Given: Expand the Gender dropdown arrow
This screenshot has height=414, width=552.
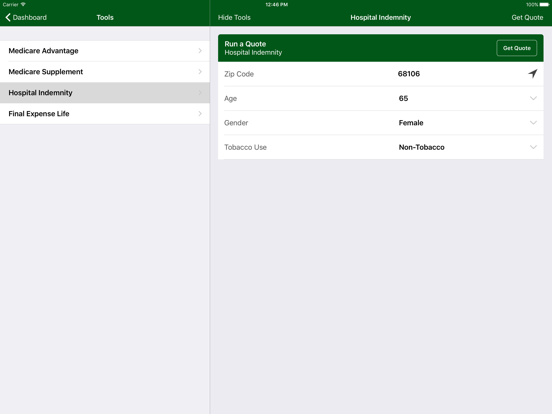Looking at the screenshot, I should [x=533, y=123].
